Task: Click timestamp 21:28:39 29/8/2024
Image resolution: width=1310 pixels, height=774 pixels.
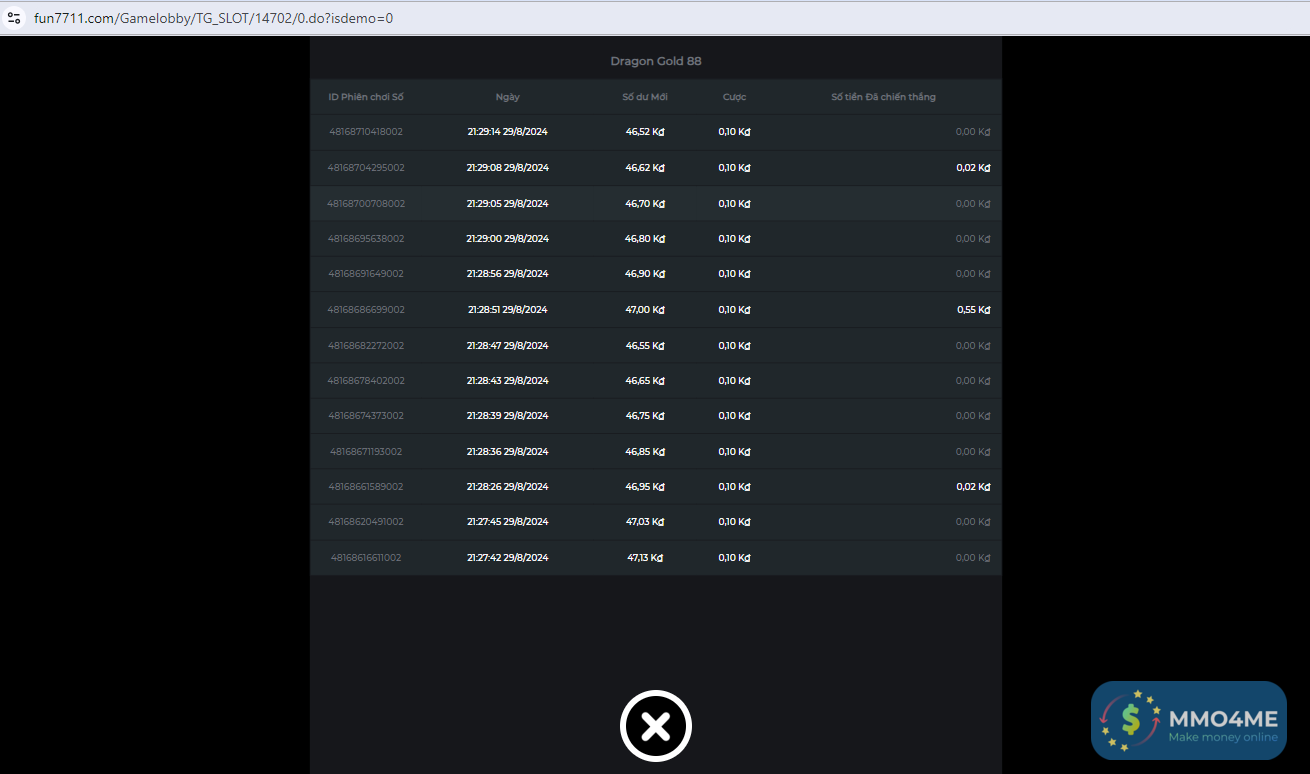Action: pyautogui.click(x=507, y=416)
